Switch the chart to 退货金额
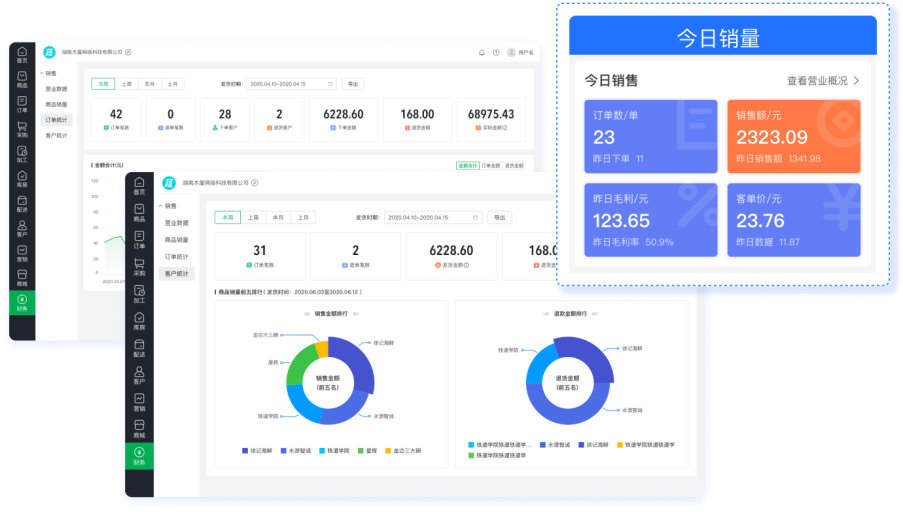903x513 pixels. (514, 165)
